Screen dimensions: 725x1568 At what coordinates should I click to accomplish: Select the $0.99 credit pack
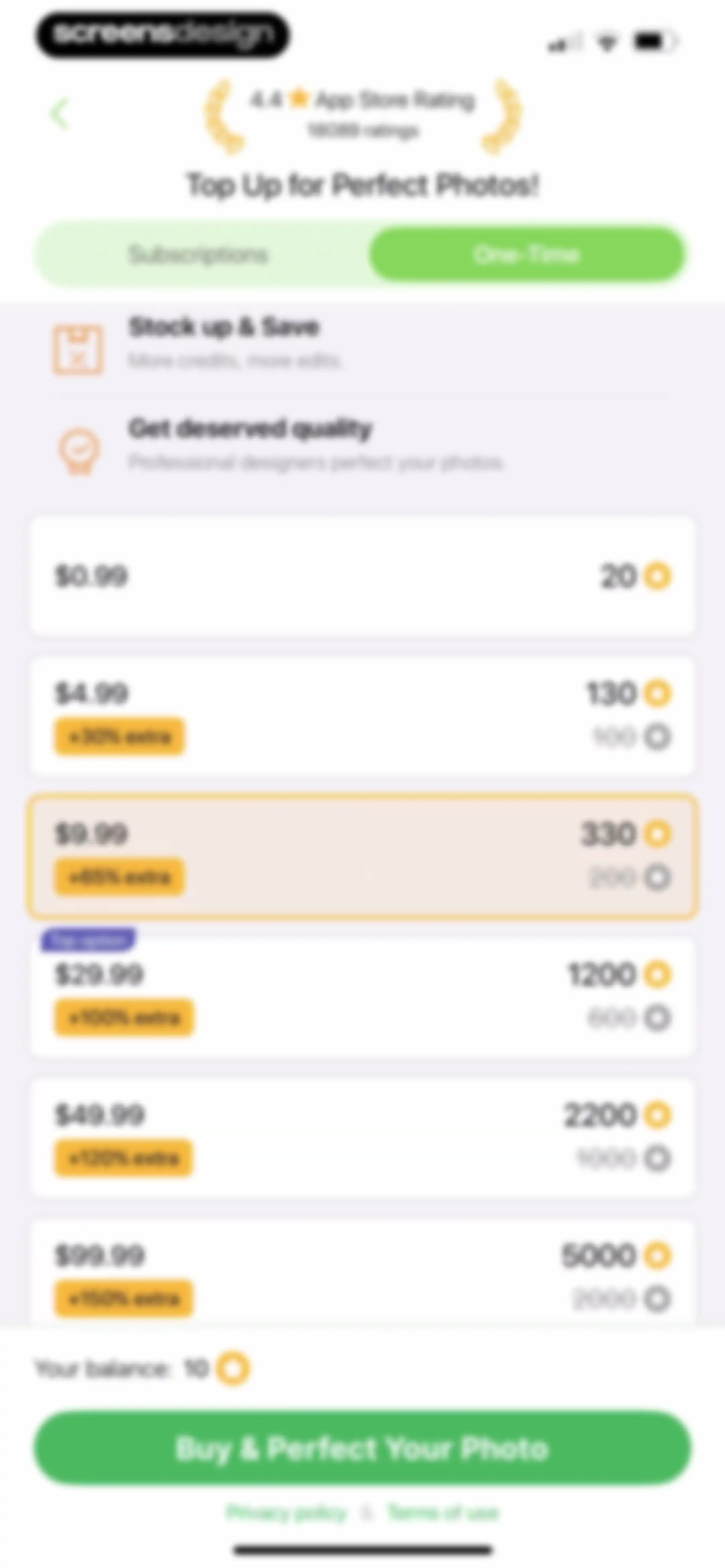(363, 576)
